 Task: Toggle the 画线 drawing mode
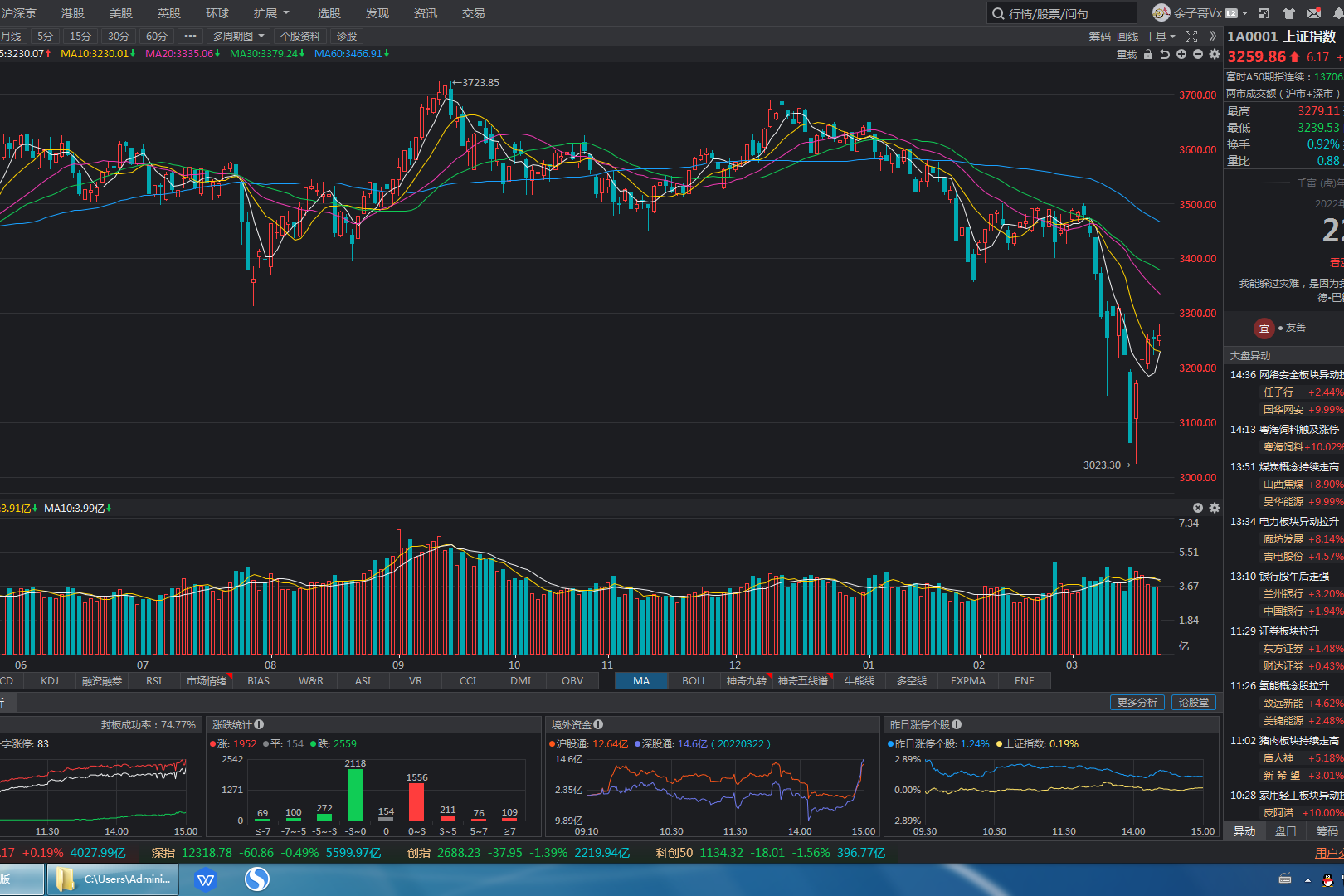[1127, 37]
